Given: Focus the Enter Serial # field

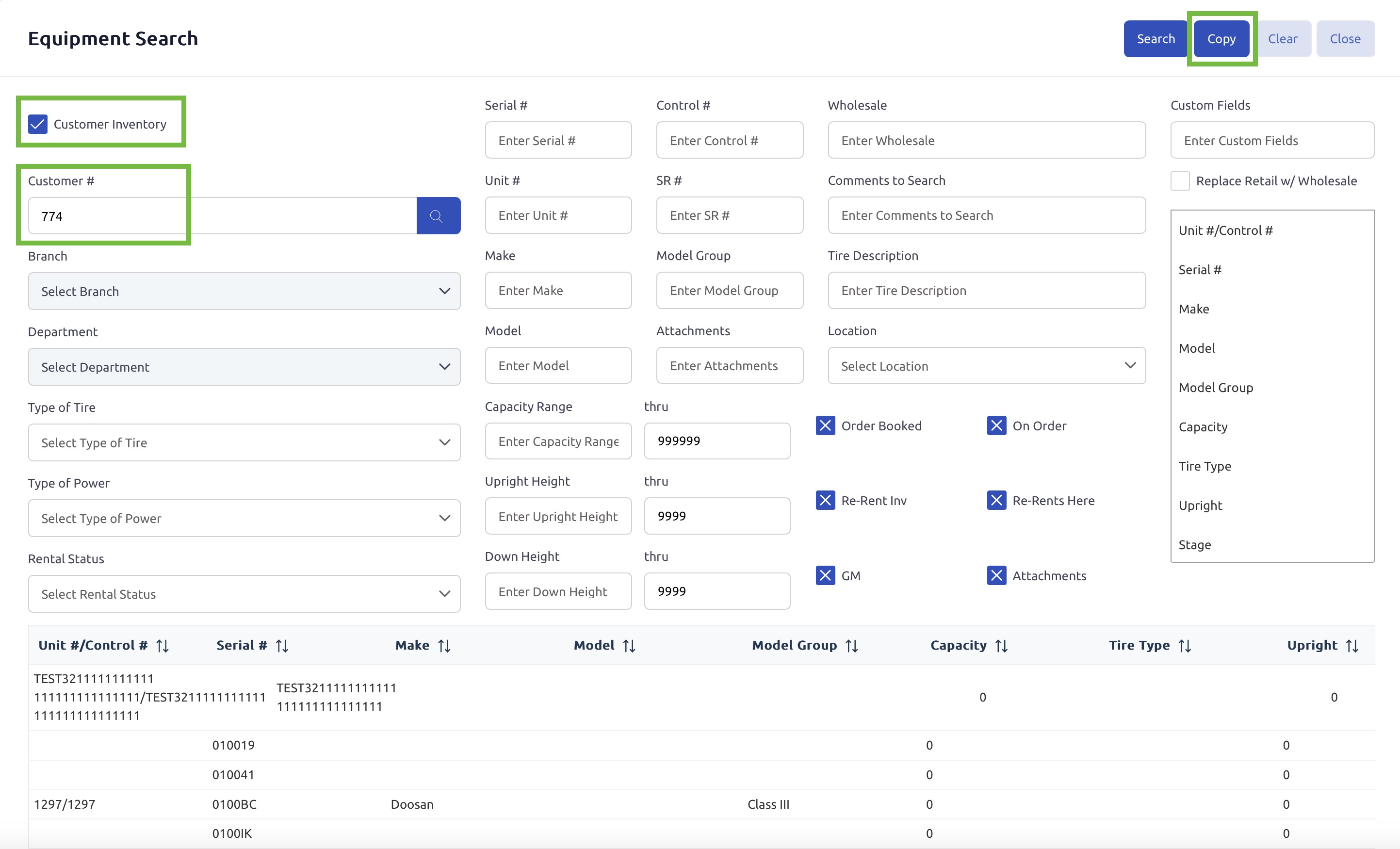Looking at the screenshot, I should click(558, 140).
